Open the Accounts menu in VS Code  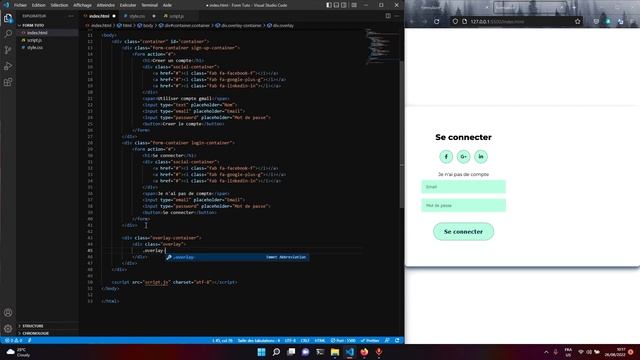[x=8, y=313]
